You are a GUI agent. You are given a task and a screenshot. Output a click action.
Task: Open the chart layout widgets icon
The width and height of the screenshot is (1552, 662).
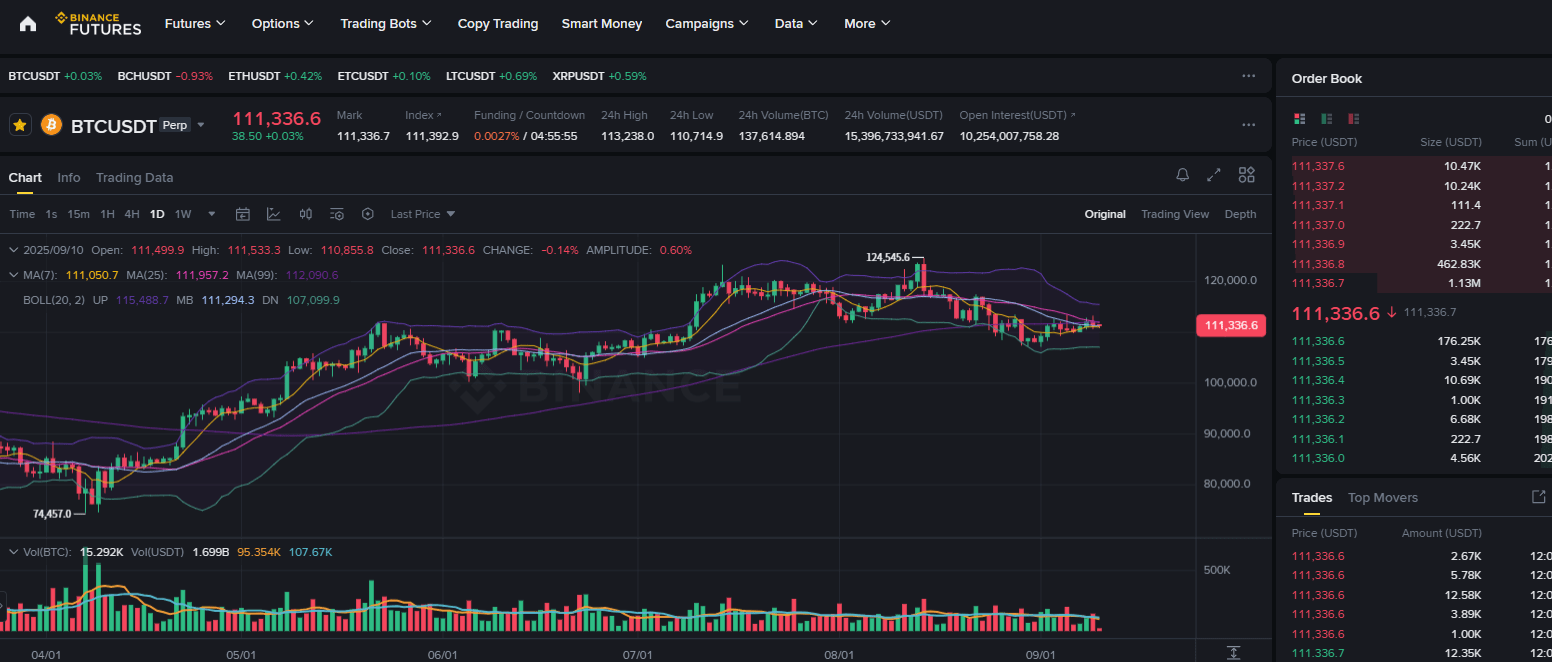1247,175
